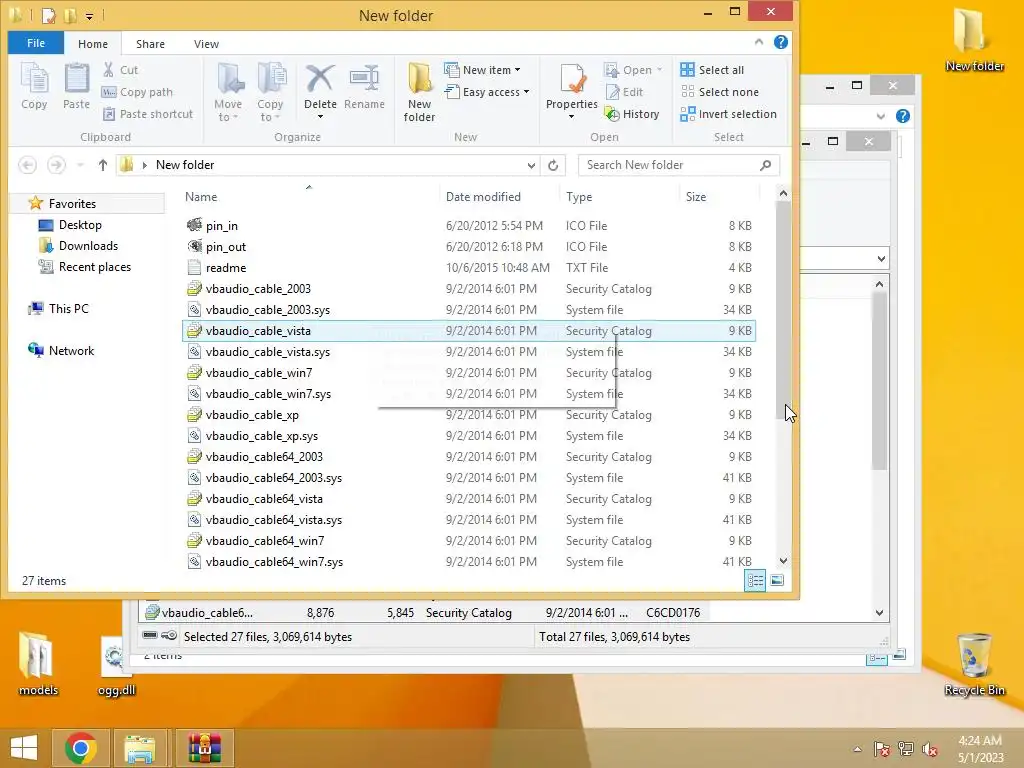This screenshot has height=768, width=1024.
Task: Show hidden system tray icons
Action: click(857, 749)
